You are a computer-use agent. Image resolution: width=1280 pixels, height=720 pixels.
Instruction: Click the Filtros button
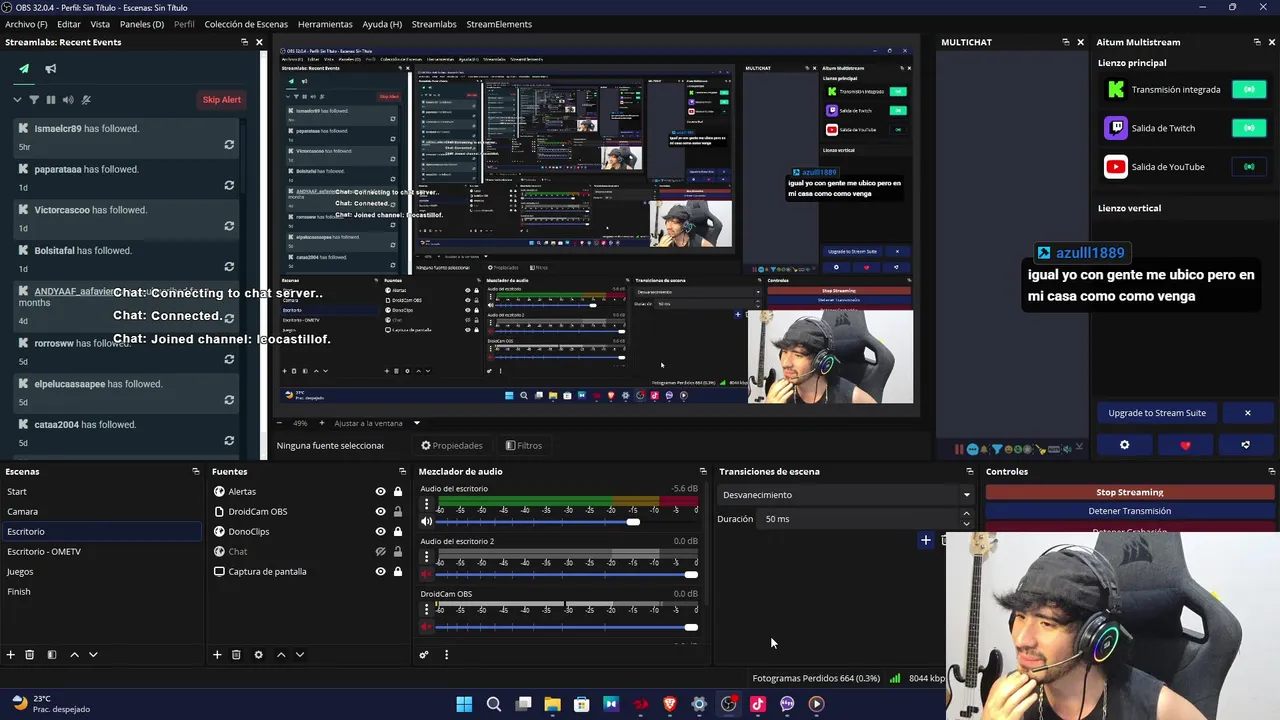524,446
